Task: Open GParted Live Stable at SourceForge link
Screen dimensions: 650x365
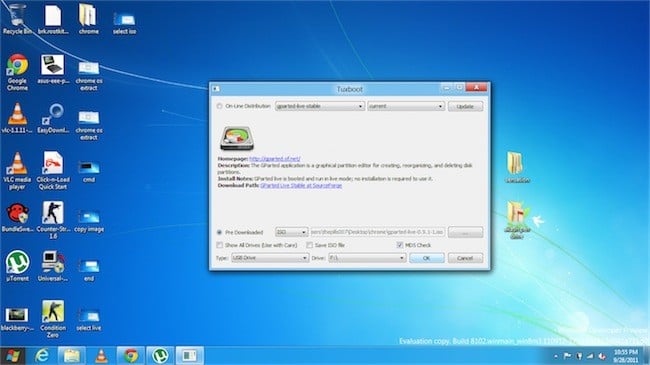Action: [x=301, y=185]
